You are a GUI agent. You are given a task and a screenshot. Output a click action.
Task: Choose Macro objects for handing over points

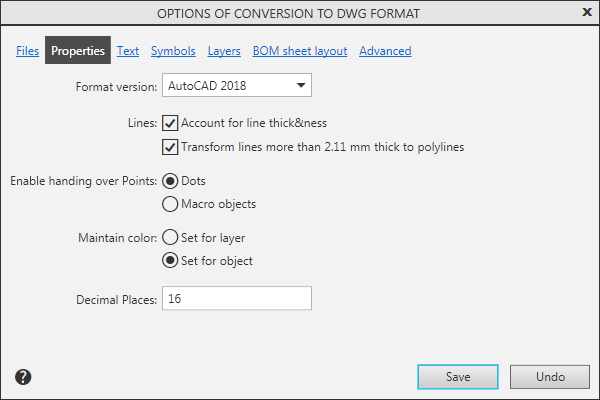(170, 204)
